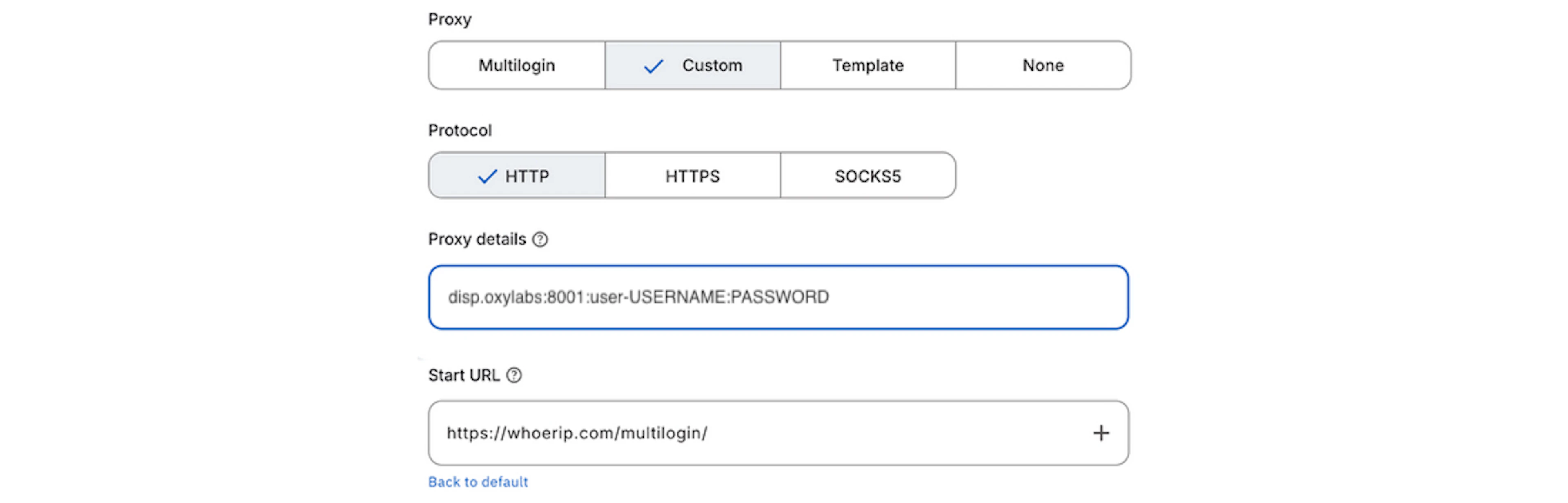Click the checkmark icon beside Custom
Screen dimensions: 1568x503
point(653,66)
